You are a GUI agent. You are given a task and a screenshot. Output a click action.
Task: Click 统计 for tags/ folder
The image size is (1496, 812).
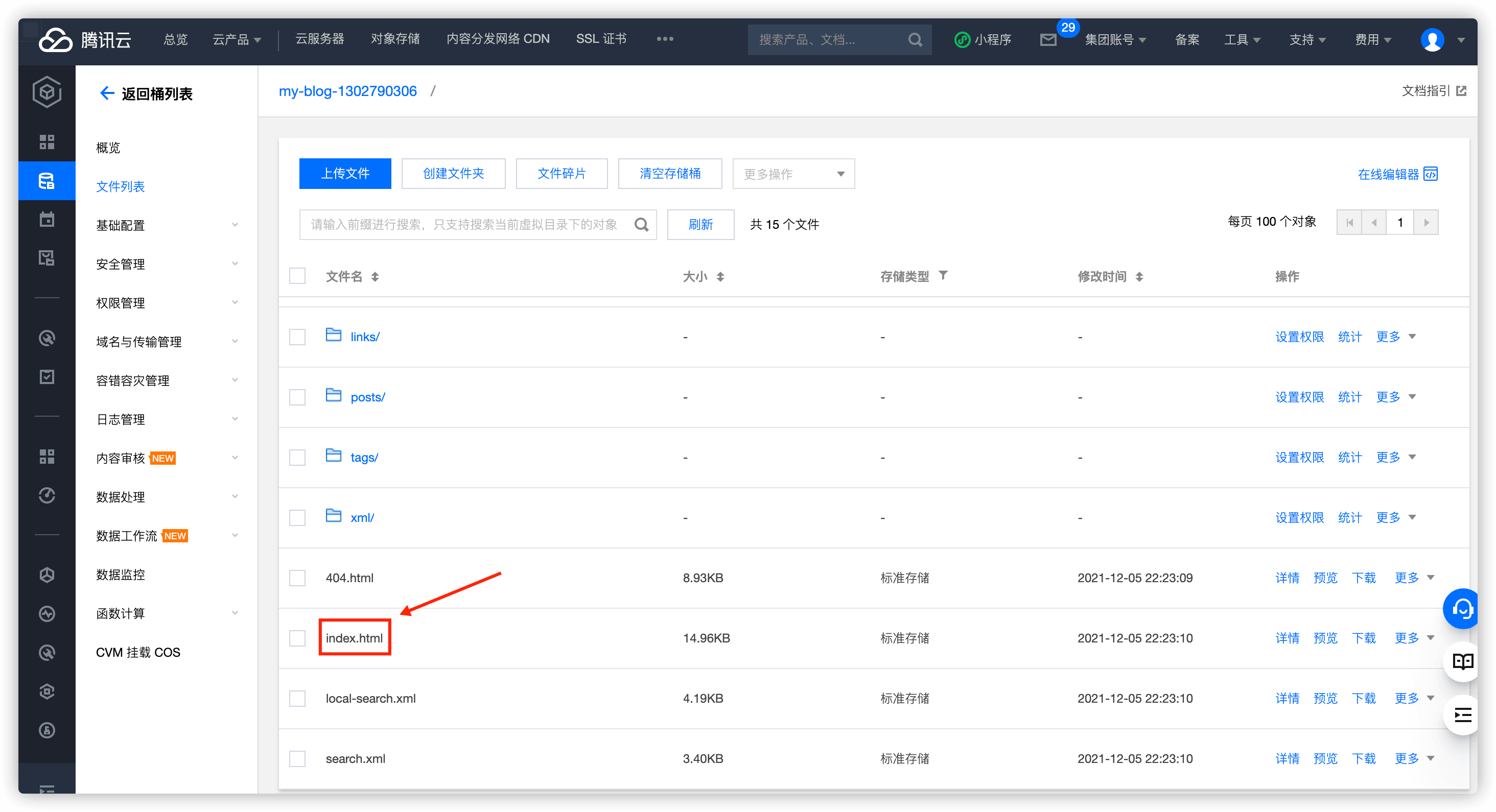(1350, 458)
